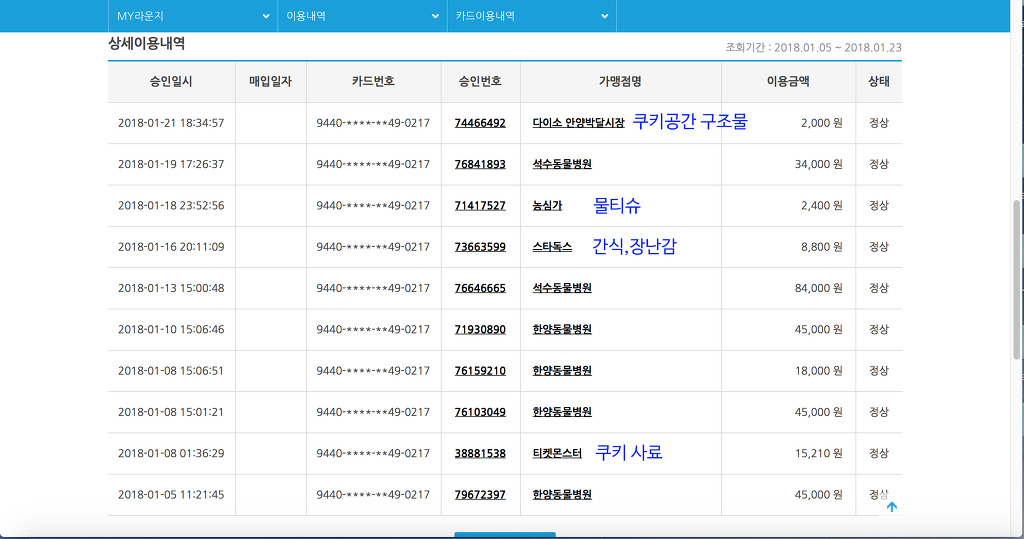This screenshot has height=539, width=1024.
Task: Click the 카드번호 column header
Action: [374, 82]
